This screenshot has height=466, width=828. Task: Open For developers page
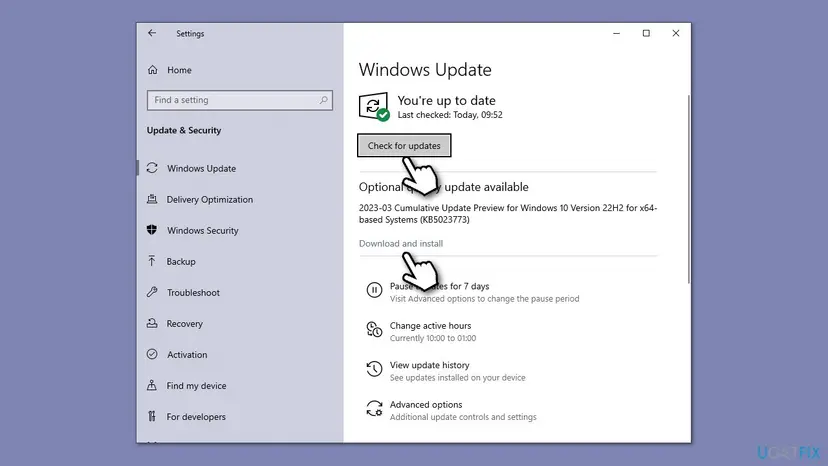tap(196, 417)
